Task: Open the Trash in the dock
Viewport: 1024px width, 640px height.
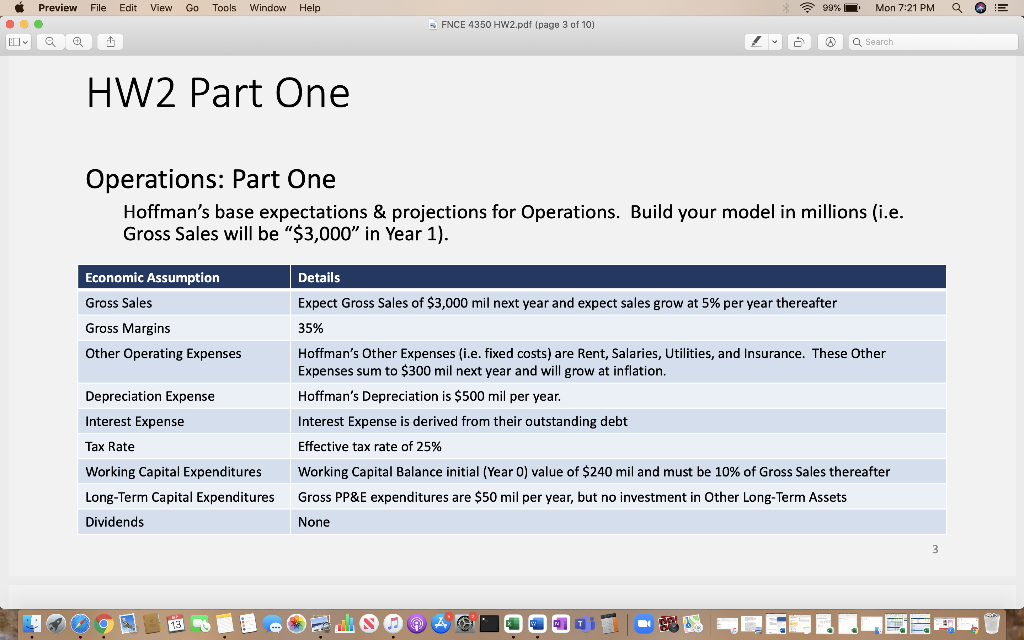Action: click(992, 624)
